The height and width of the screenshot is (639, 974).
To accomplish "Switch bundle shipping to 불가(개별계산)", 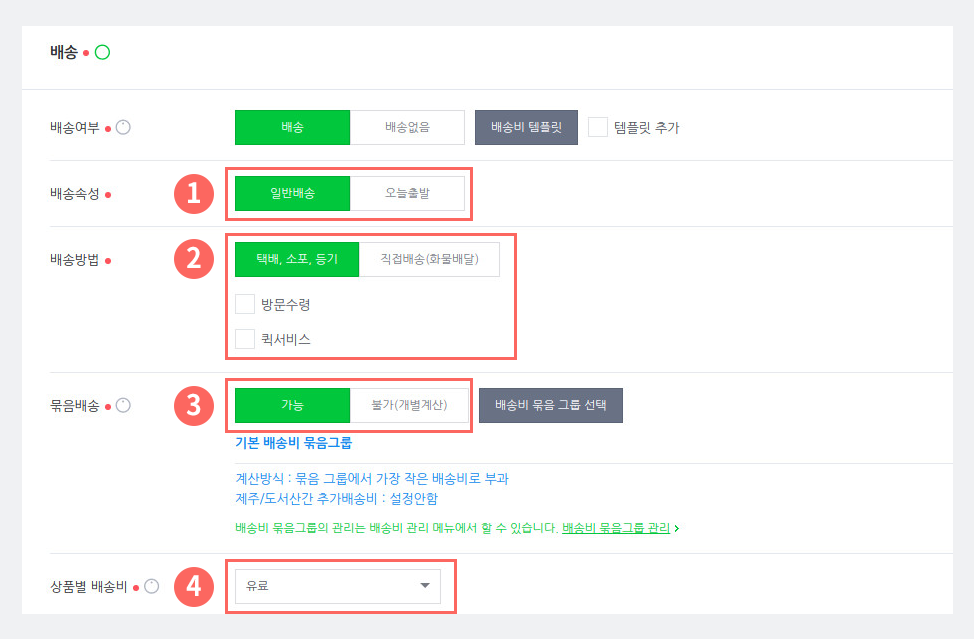I will pos(409,405).
